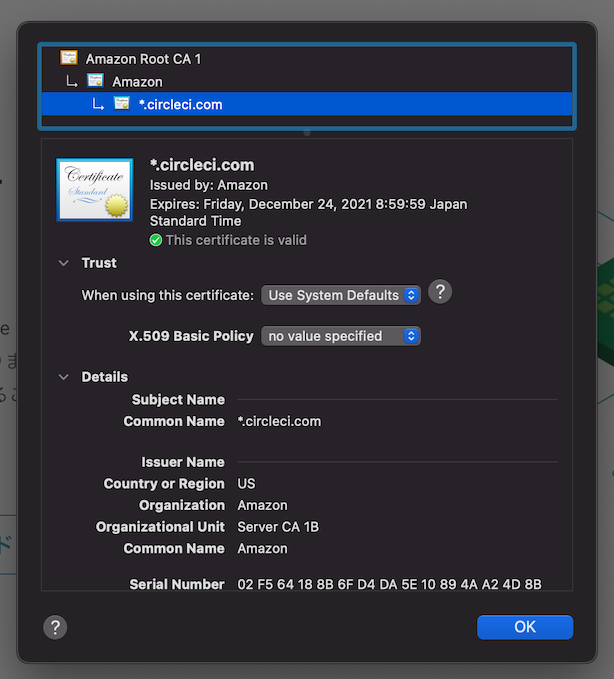Open help for trust settings question mark

point(440,291)
